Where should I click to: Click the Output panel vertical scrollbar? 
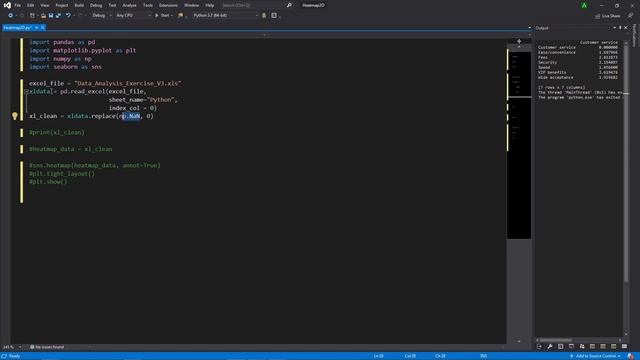(626, 188)
